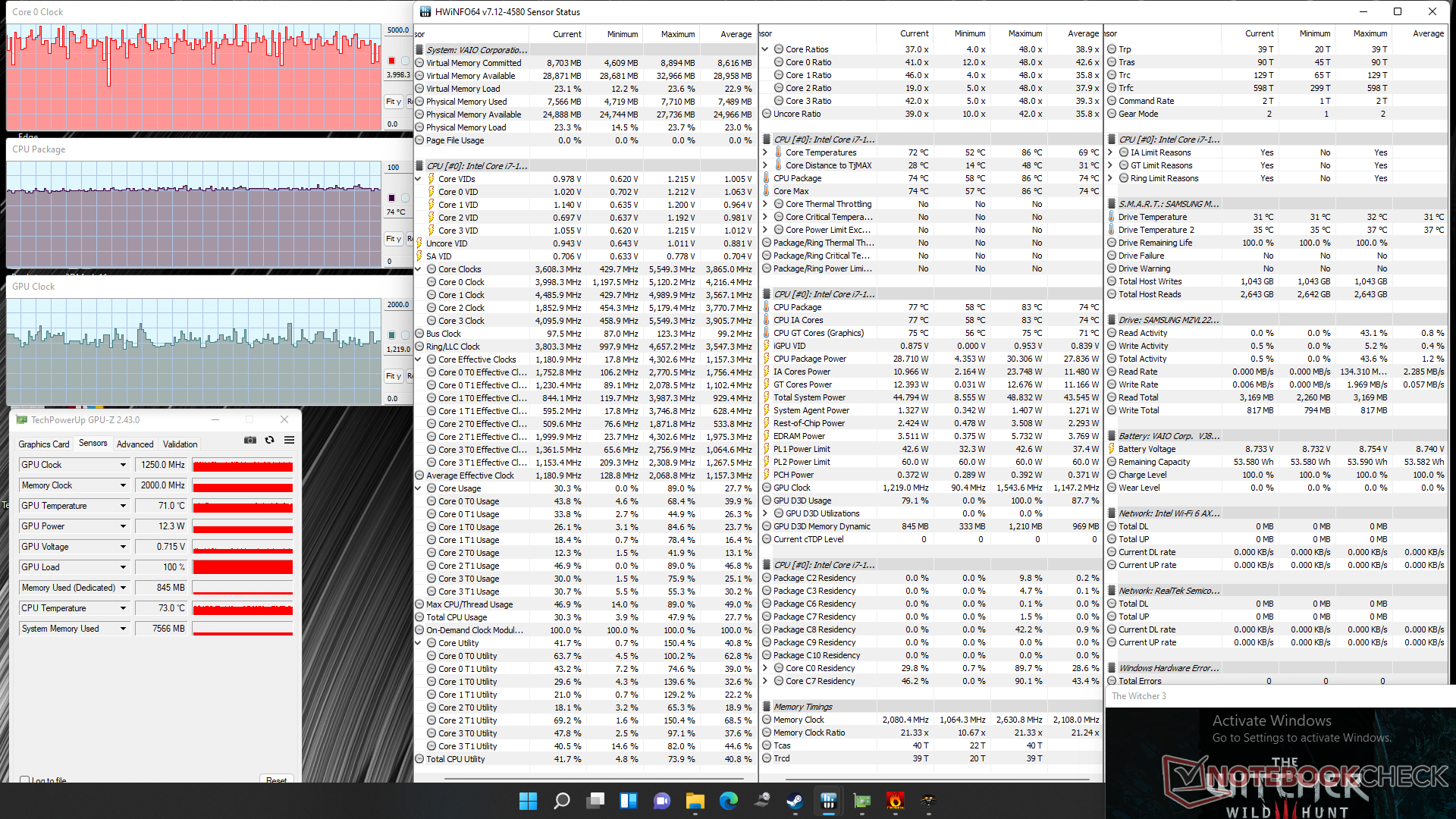Click the GPU-Z screenshot camera icon
Image resolution: width=1456 pixels, height=819 pixels.
tap(250, 441)
